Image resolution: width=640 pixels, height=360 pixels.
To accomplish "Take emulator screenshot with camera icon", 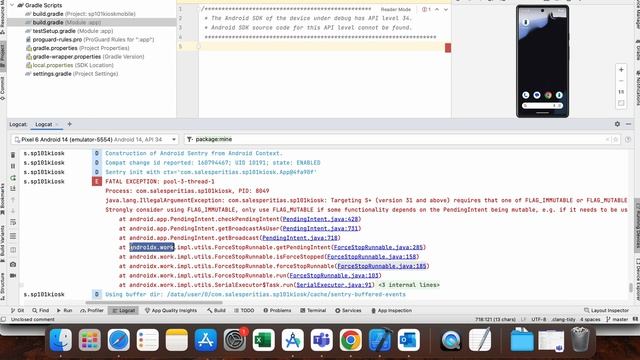I will coord(13,264).
